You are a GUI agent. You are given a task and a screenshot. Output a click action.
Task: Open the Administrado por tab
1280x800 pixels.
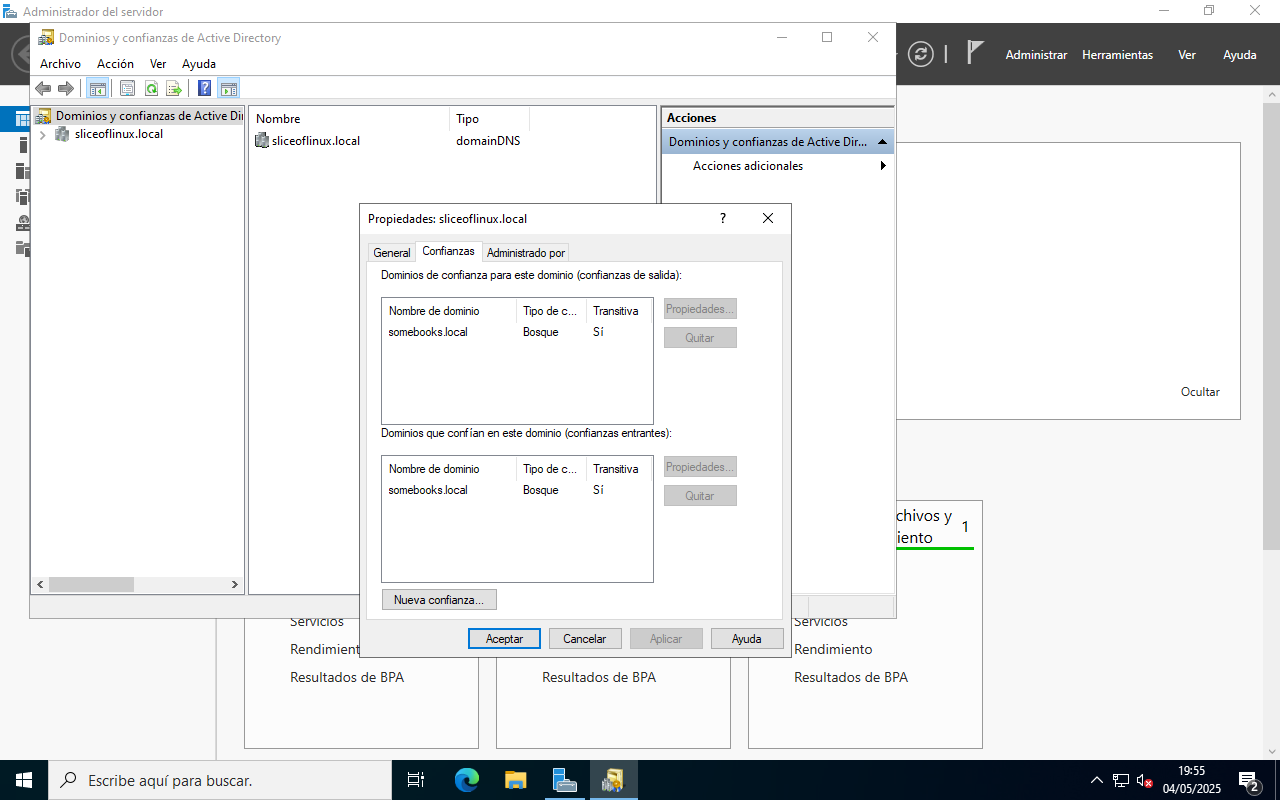click(x=526, y=253)
